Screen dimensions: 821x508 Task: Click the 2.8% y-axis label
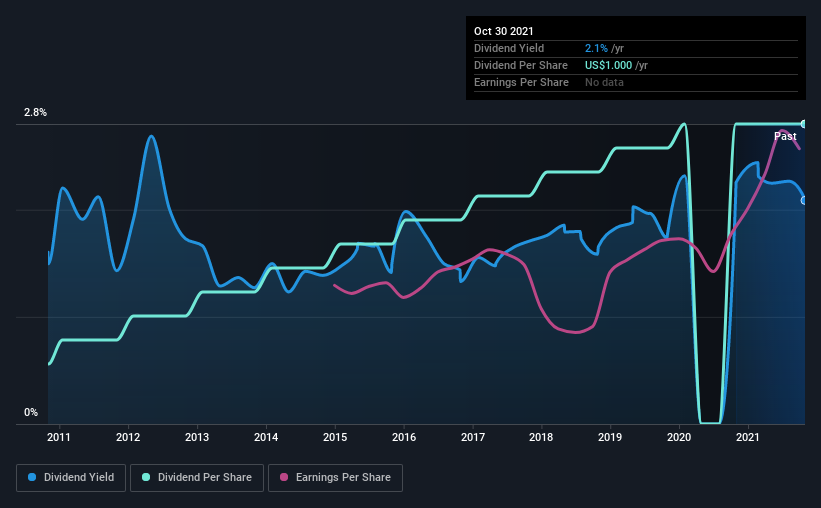[x=35, y=112]
